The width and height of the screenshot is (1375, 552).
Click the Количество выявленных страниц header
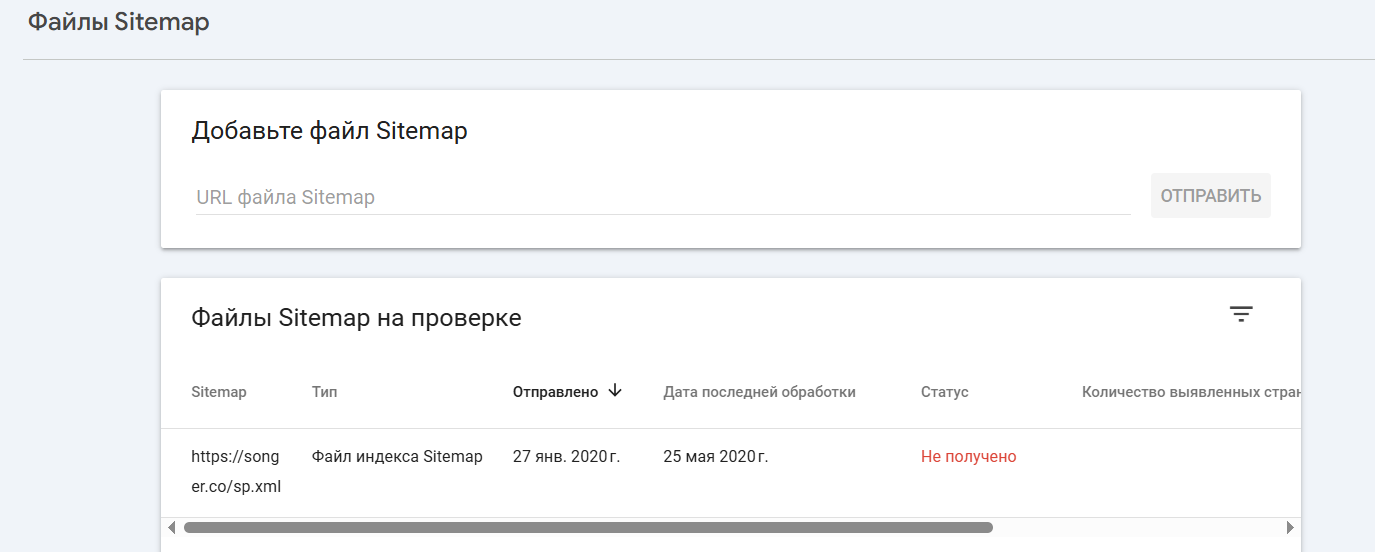click(x=1190, y=392)
